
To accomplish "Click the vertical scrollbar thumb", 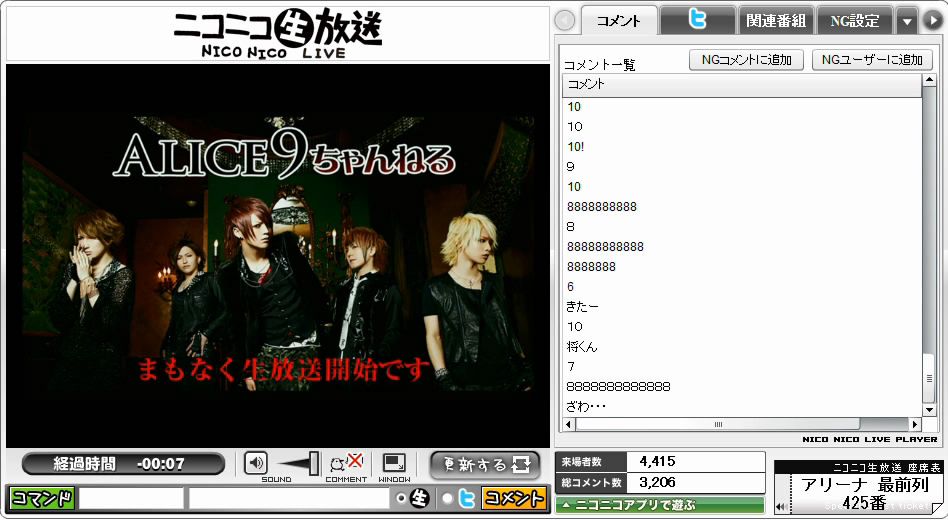I will click(929, 379).
